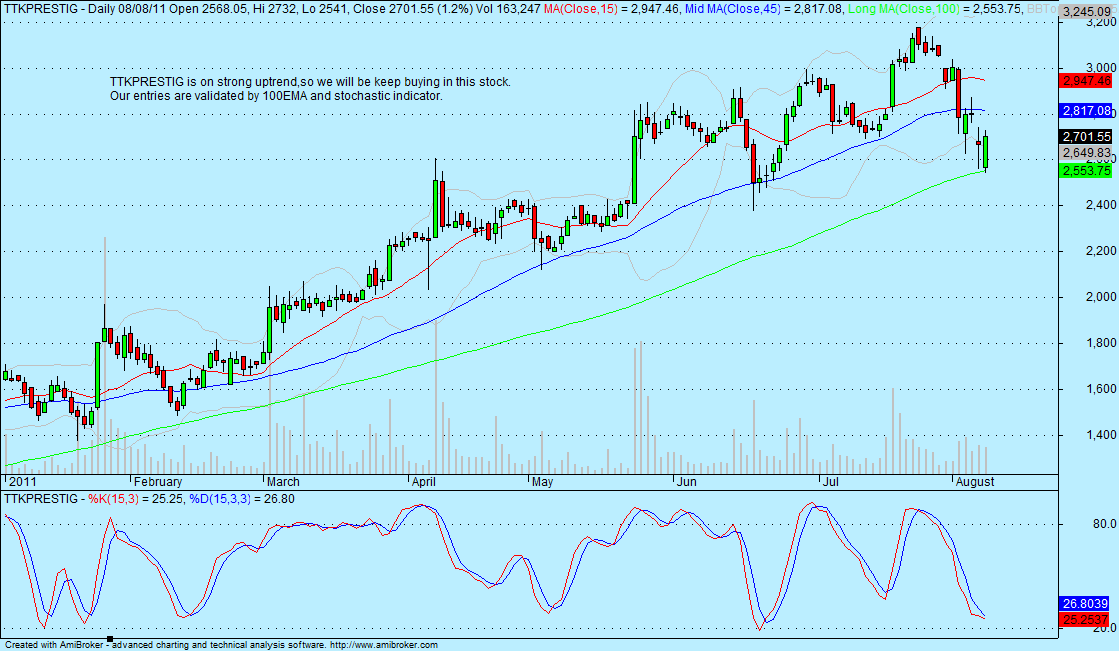The height and width of the screenshot is (651, 1119).
Task: Click the red 25.2537 stochastic value tag
Action: click(x=1085, y=619)
